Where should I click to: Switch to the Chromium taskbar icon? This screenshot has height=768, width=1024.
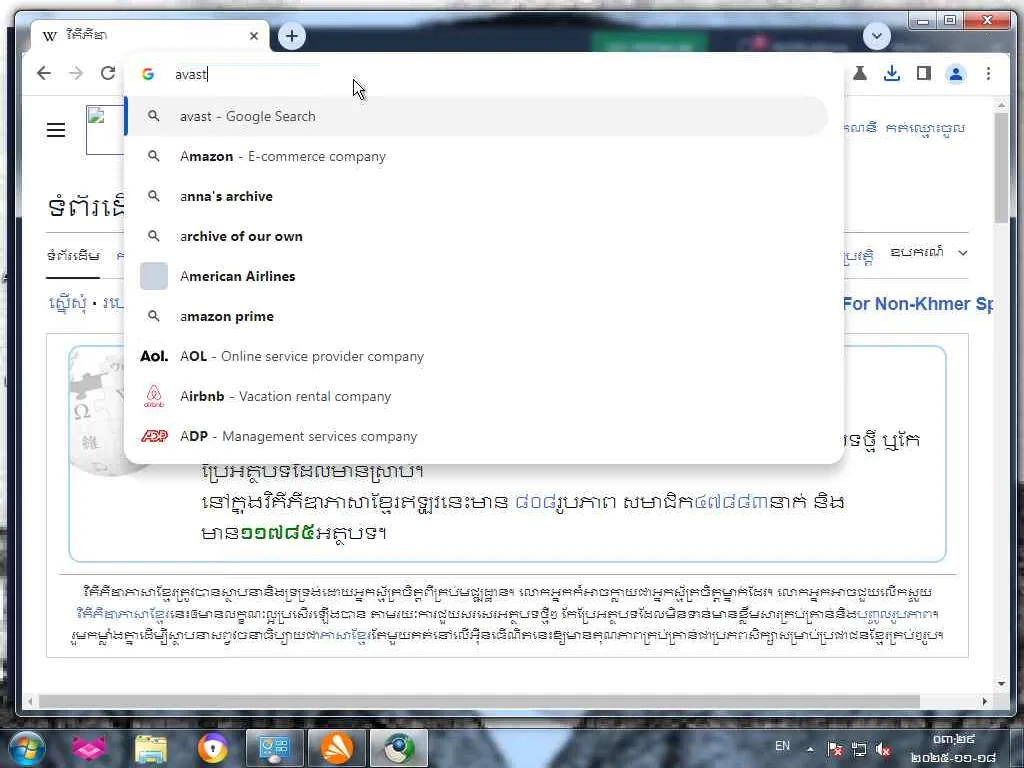tap(398, 748)
